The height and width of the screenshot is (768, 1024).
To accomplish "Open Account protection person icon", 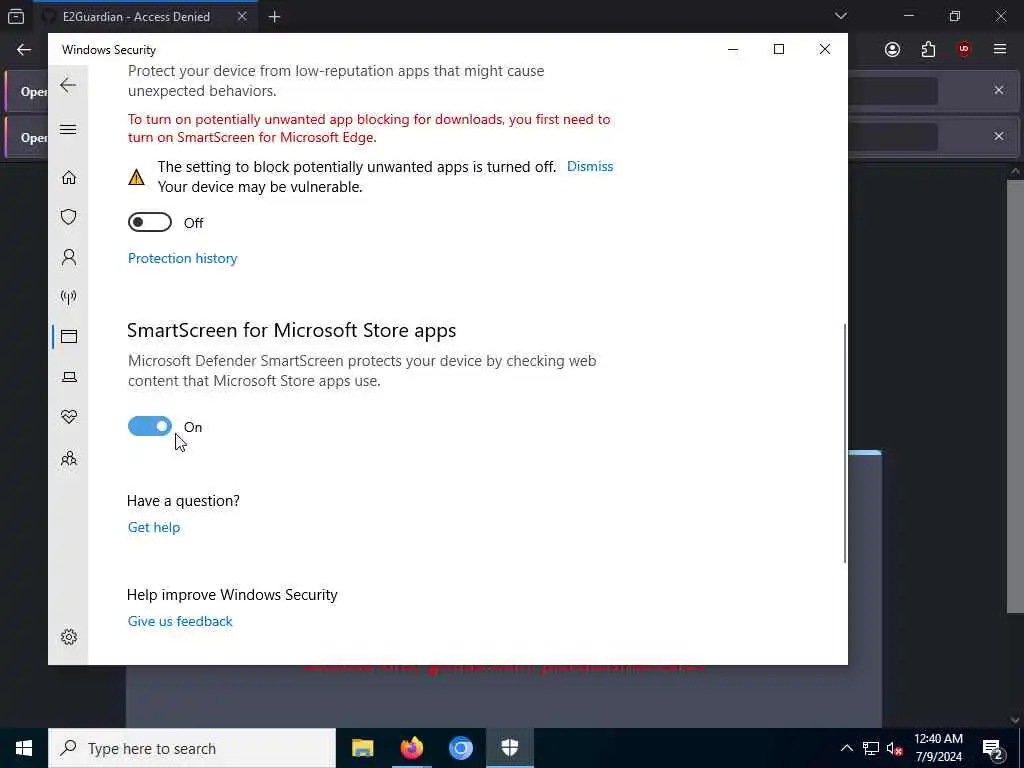I will coord(69,257).
